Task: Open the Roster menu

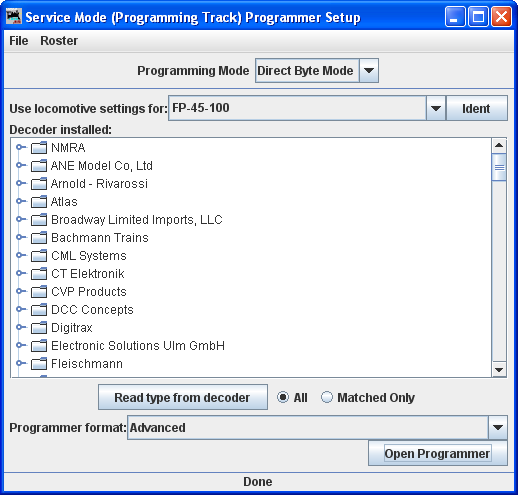Action: coord(59,41)
